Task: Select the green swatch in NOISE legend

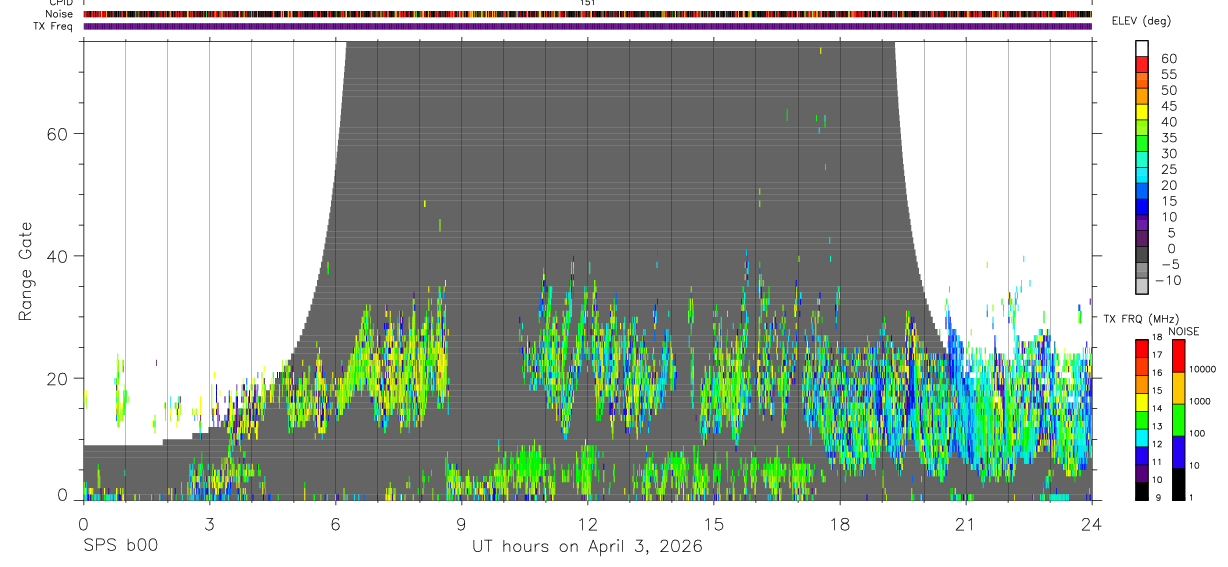Action: tap(1177, 419)
